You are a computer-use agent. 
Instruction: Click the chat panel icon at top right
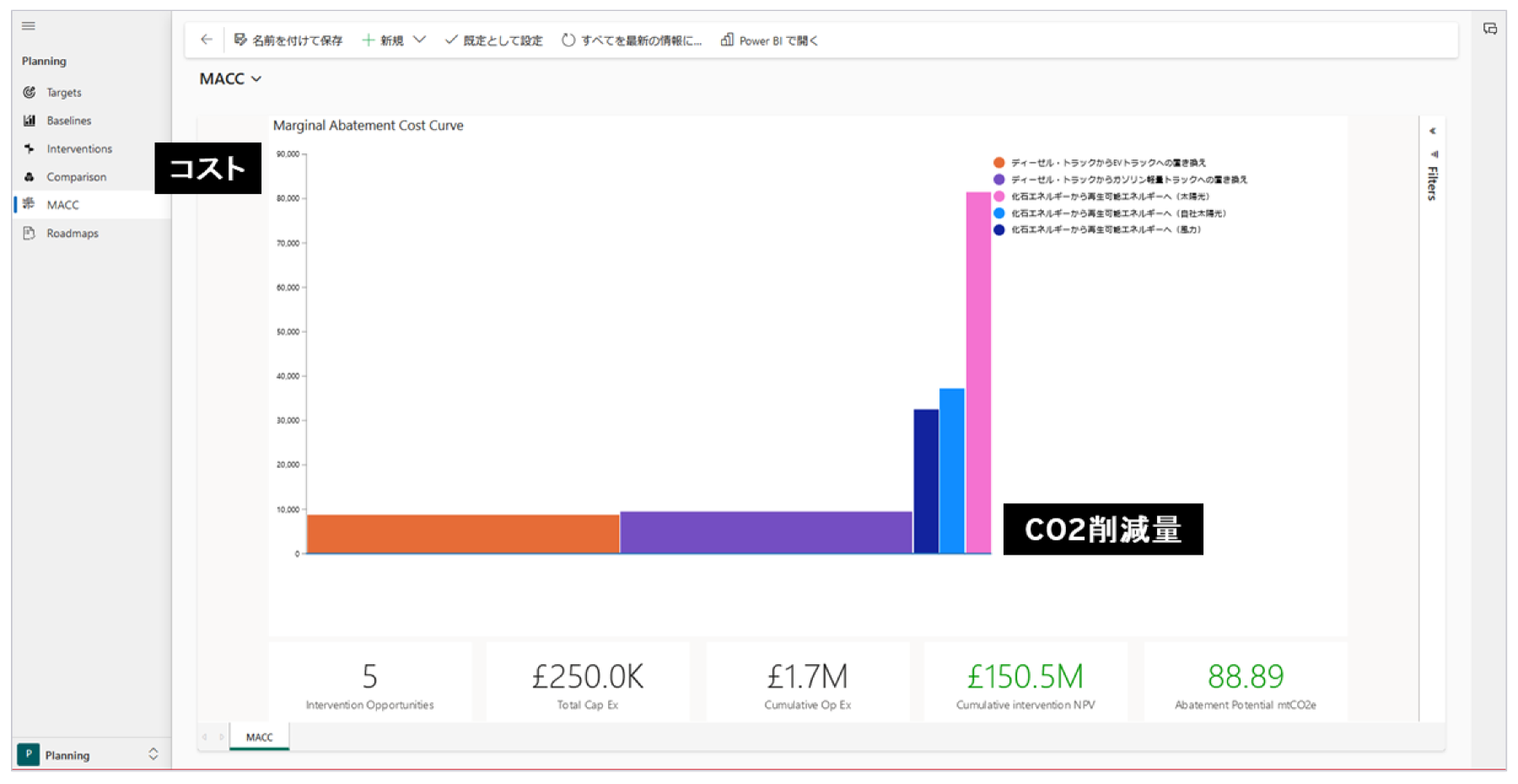click(1490, 29)
